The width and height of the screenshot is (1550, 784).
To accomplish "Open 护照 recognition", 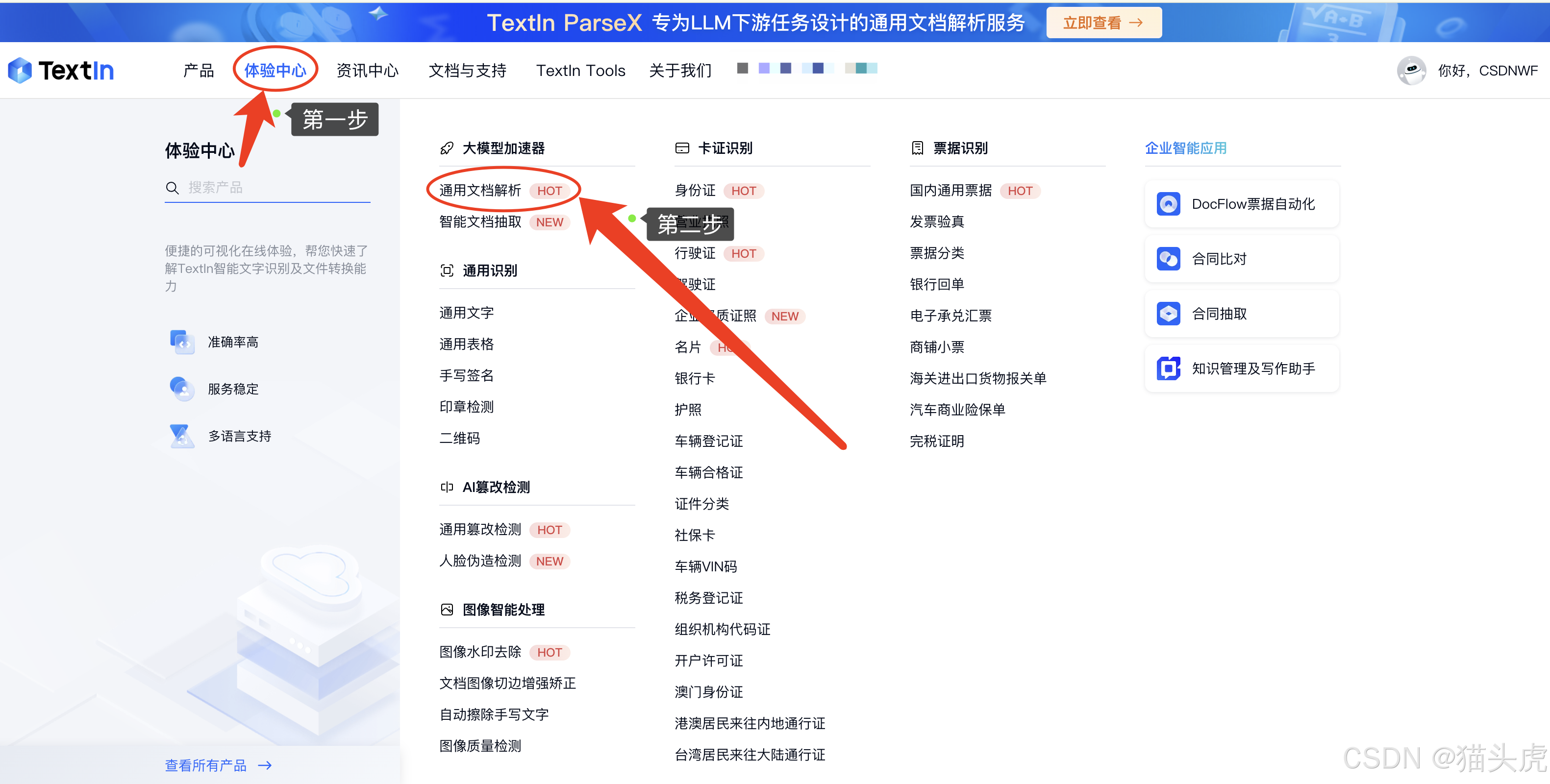I will coord(688,410).
